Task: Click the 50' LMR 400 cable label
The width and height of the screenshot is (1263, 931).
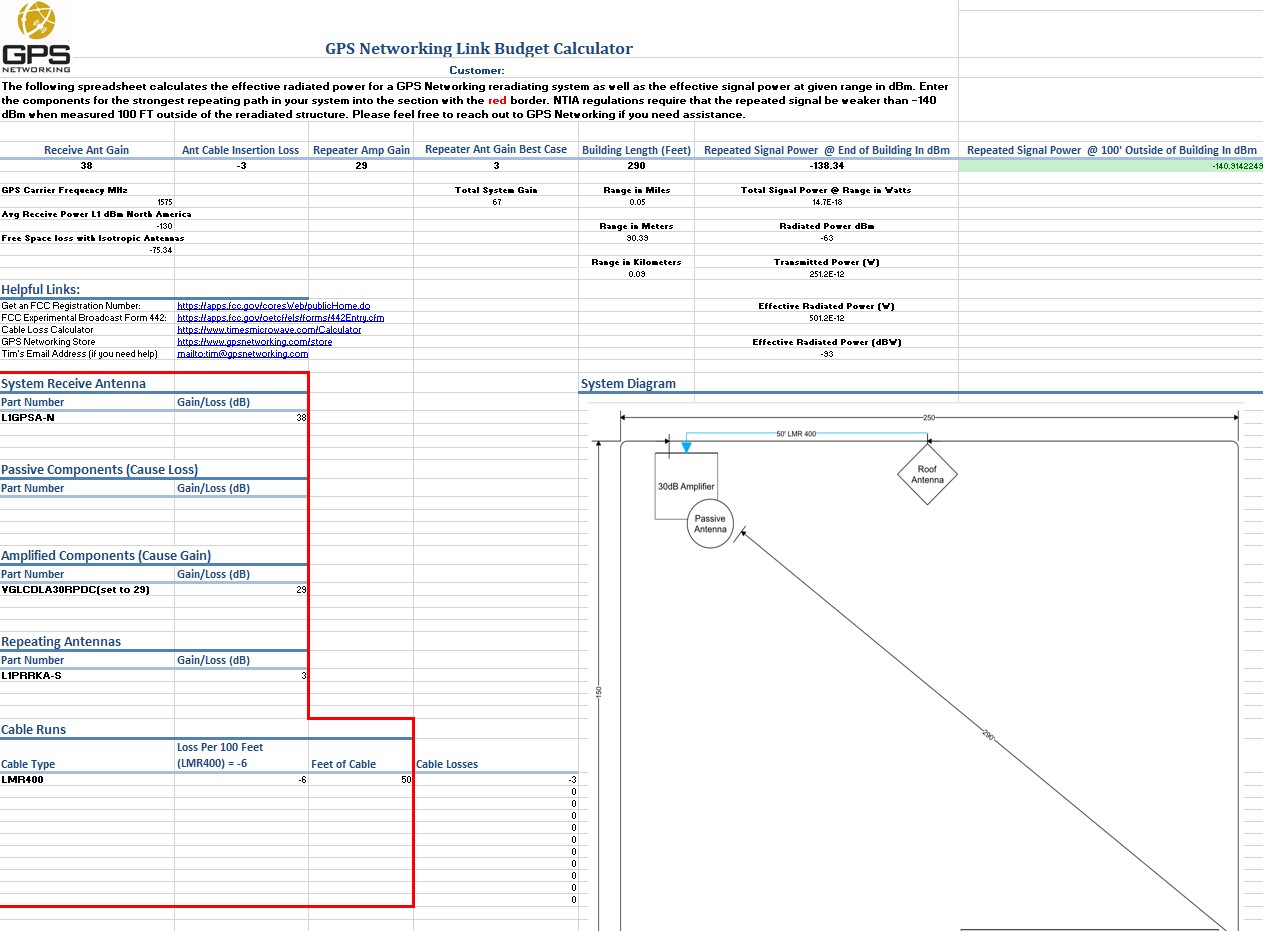Action: 796,435
